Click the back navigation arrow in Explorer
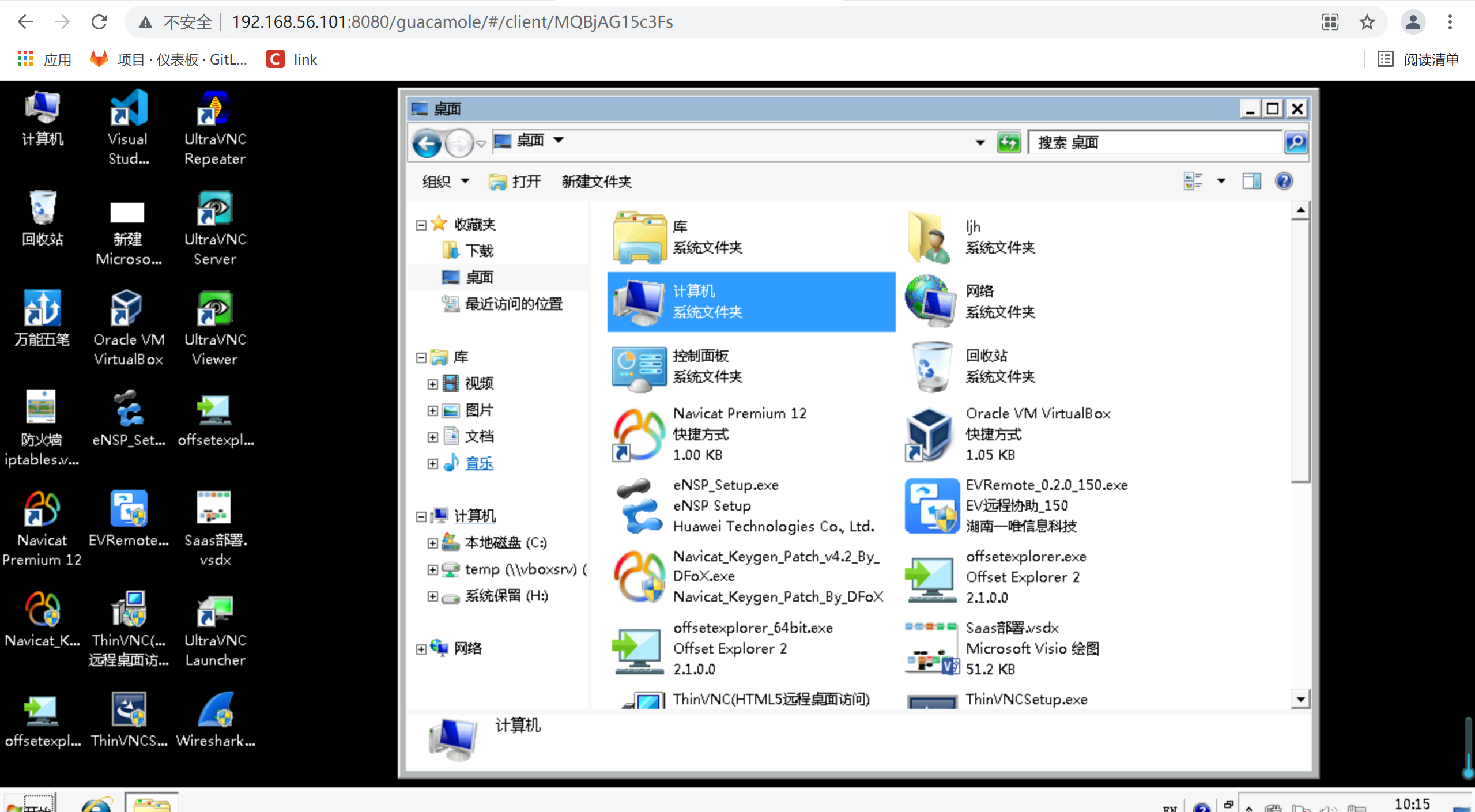1475x812 pixels. click(x=426, y=142)
